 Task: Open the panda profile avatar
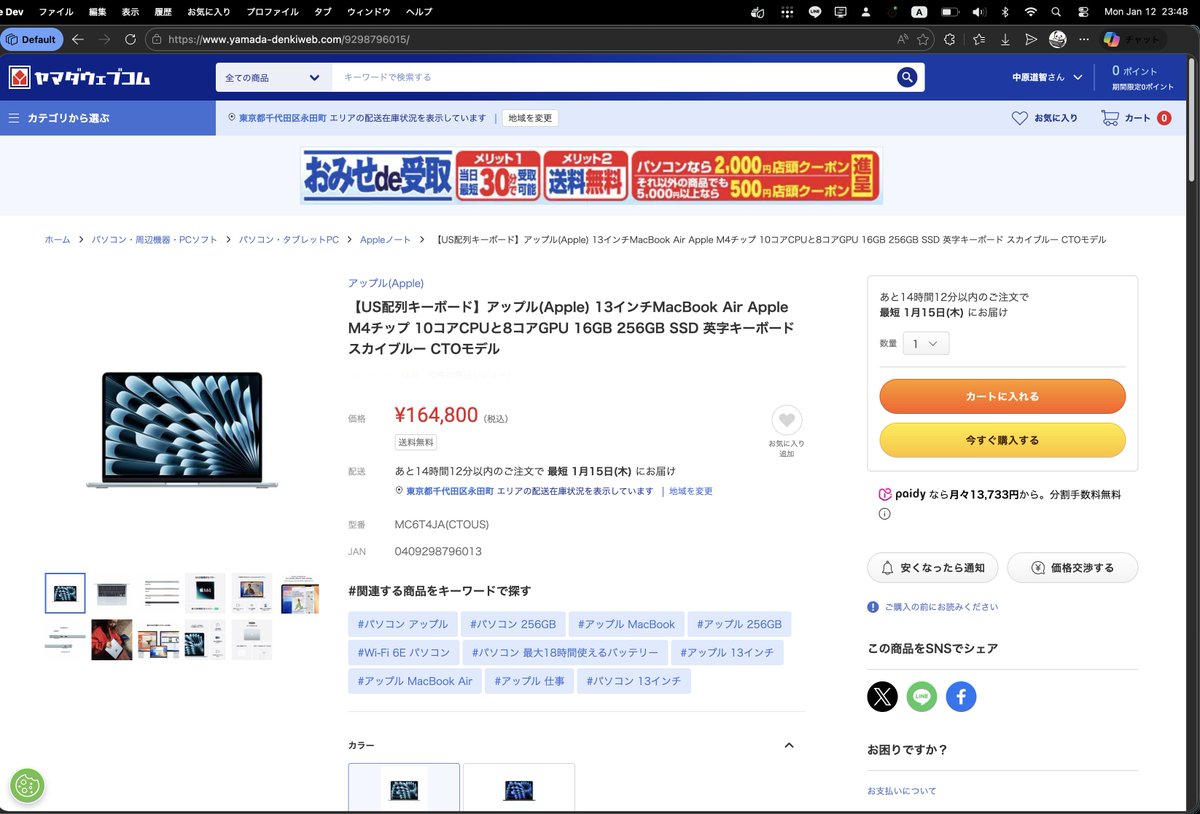pyautogui.click(x=1057, y=39)
